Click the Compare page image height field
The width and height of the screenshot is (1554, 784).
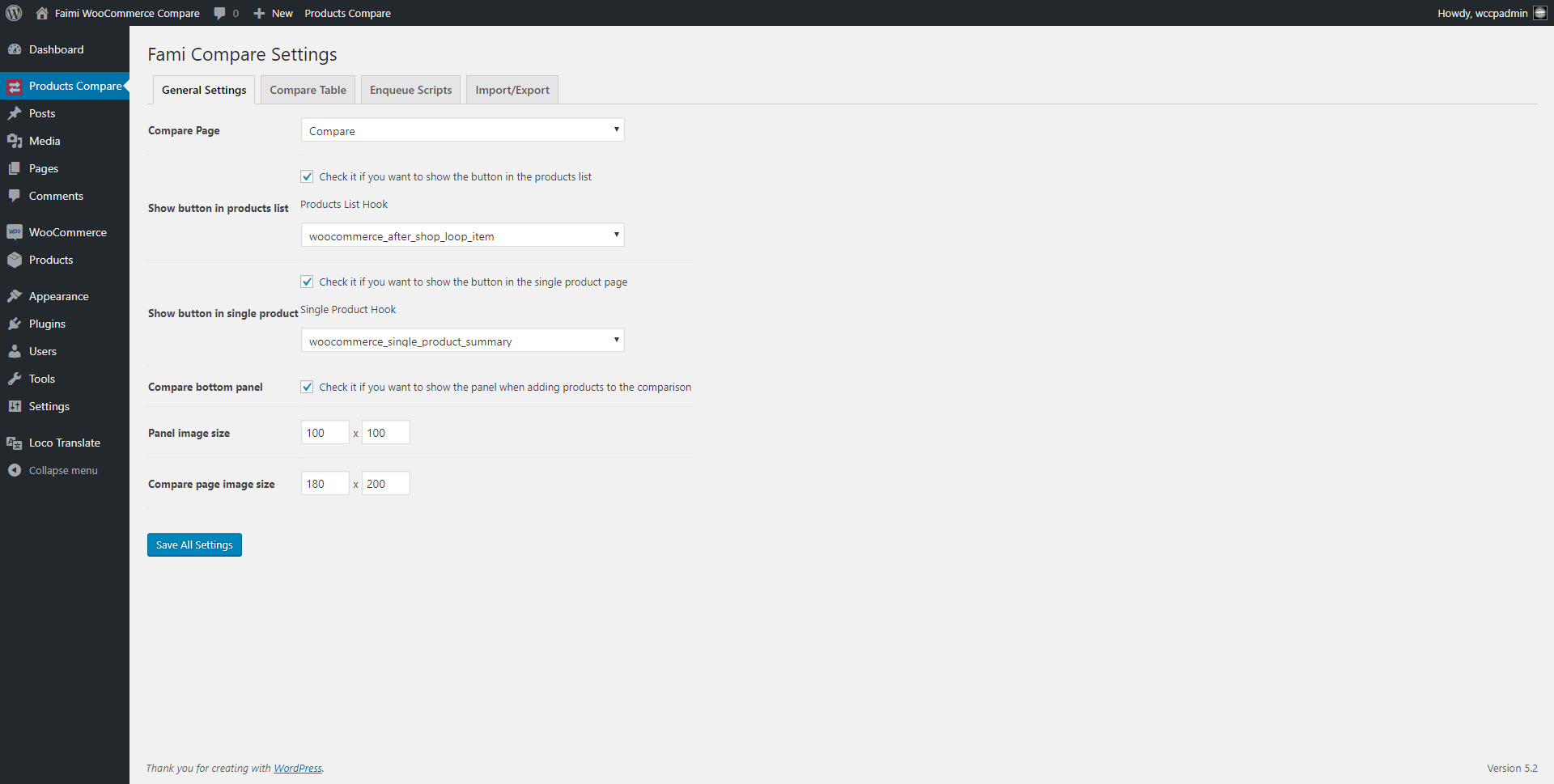(385, 484)
